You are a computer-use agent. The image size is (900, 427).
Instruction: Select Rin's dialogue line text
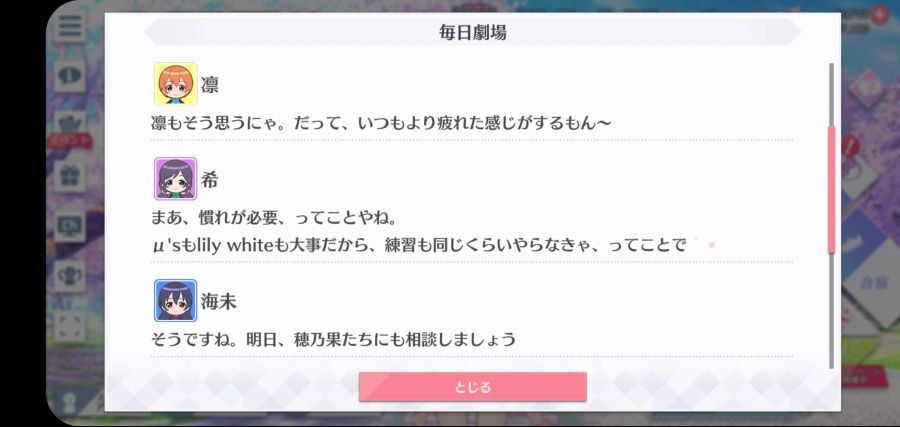pyautogui.click(x=381, y=123)
